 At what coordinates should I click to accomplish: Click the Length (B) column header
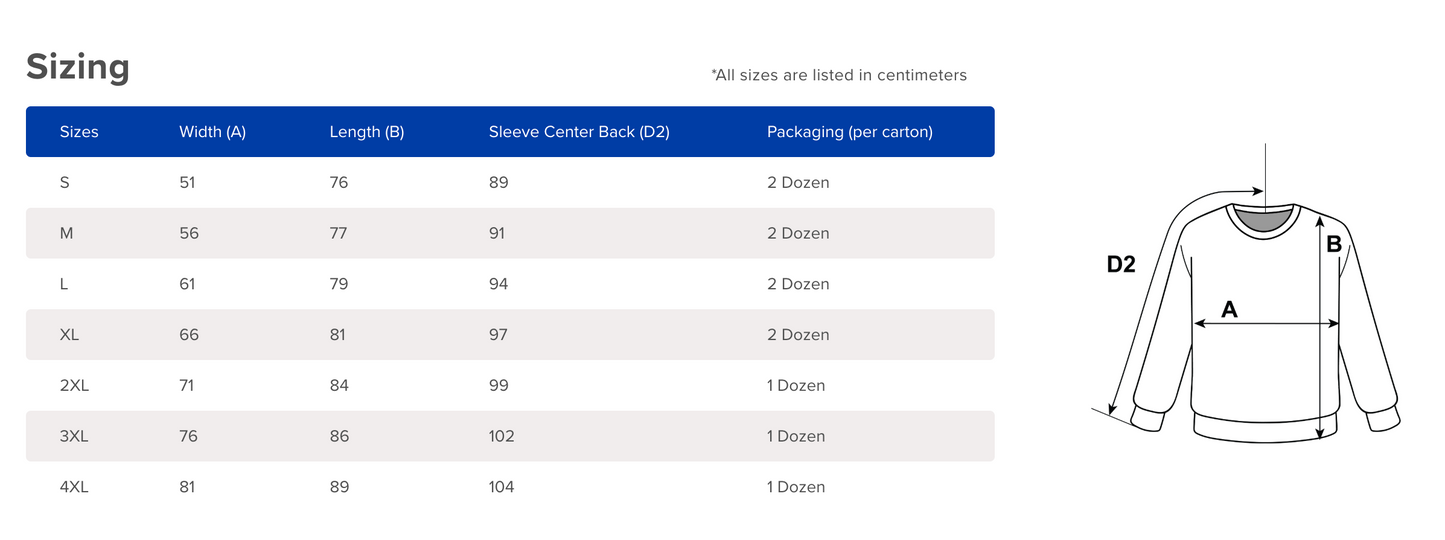point(366,132)
